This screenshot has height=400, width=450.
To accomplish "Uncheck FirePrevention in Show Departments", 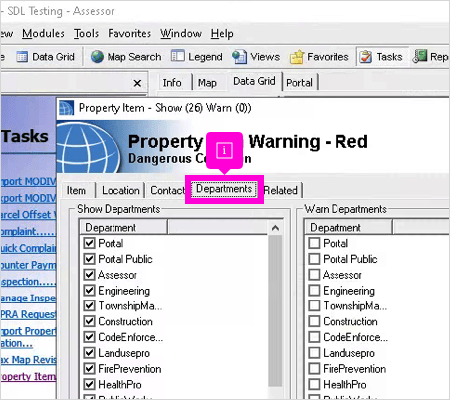I will pyautogui.click(x=89, y=369).
